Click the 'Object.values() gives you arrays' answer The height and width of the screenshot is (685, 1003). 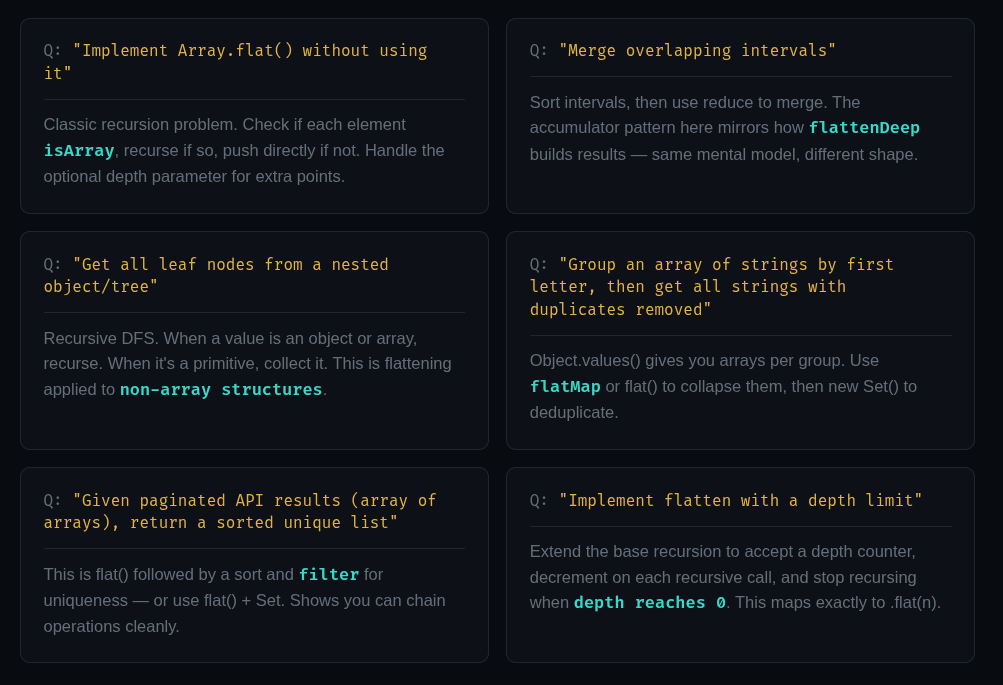coord(723,386)
